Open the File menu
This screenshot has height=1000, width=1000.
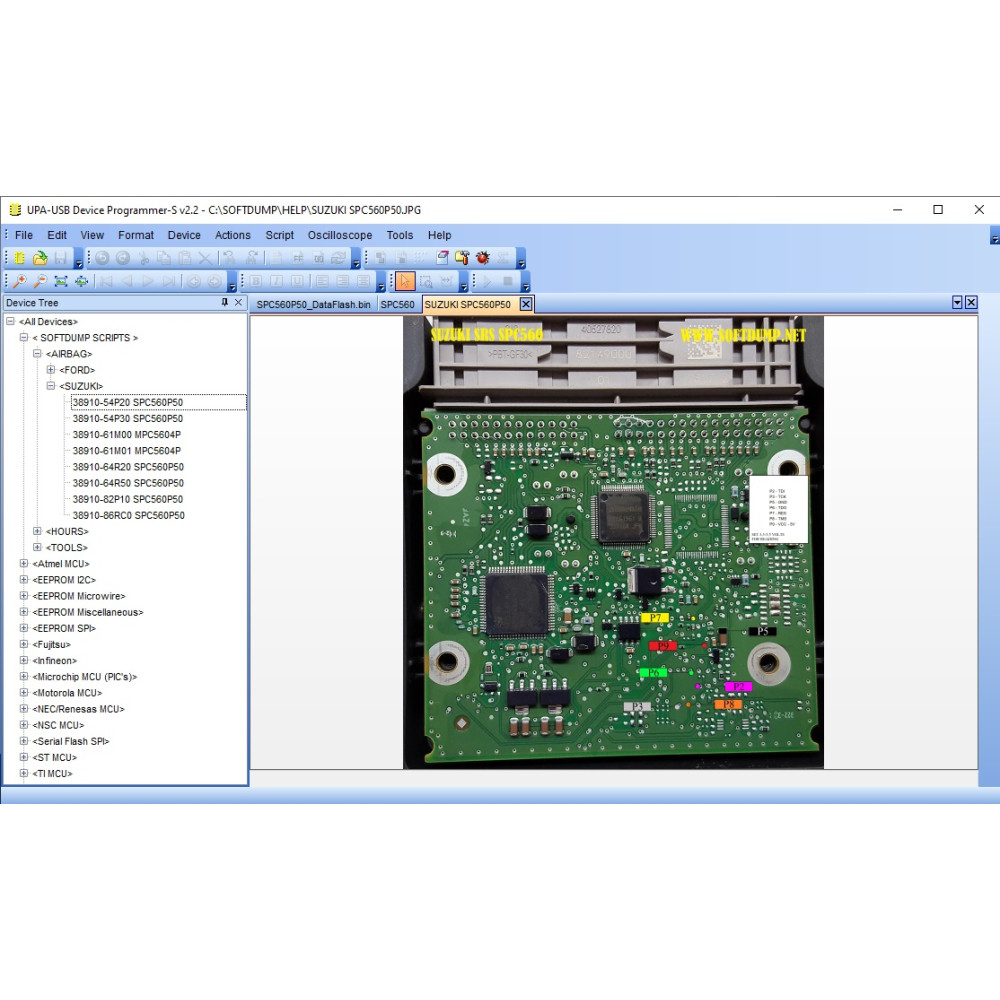(x=24, y=235)
